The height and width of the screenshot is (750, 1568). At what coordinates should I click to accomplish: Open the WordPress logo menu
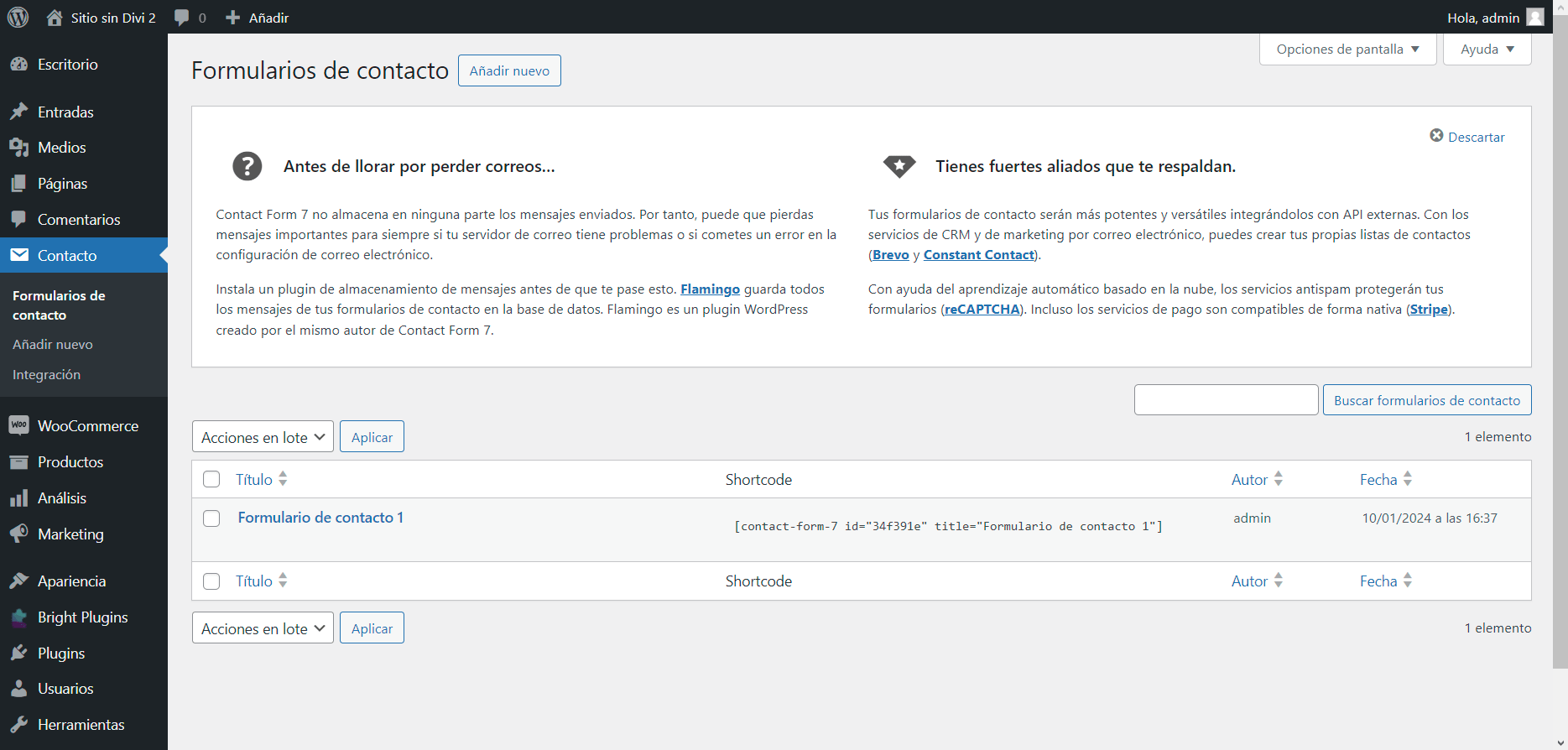click(18, 18)
